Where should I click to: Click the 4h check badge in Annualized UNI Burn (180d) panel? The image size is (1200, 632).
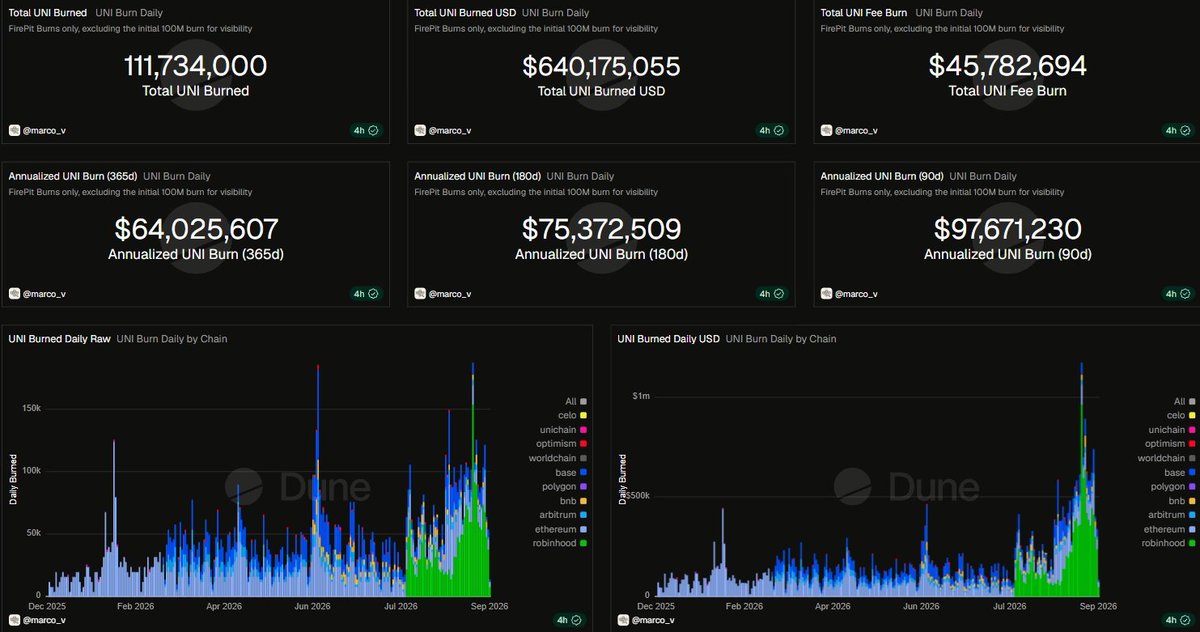(x=771, y=294)
